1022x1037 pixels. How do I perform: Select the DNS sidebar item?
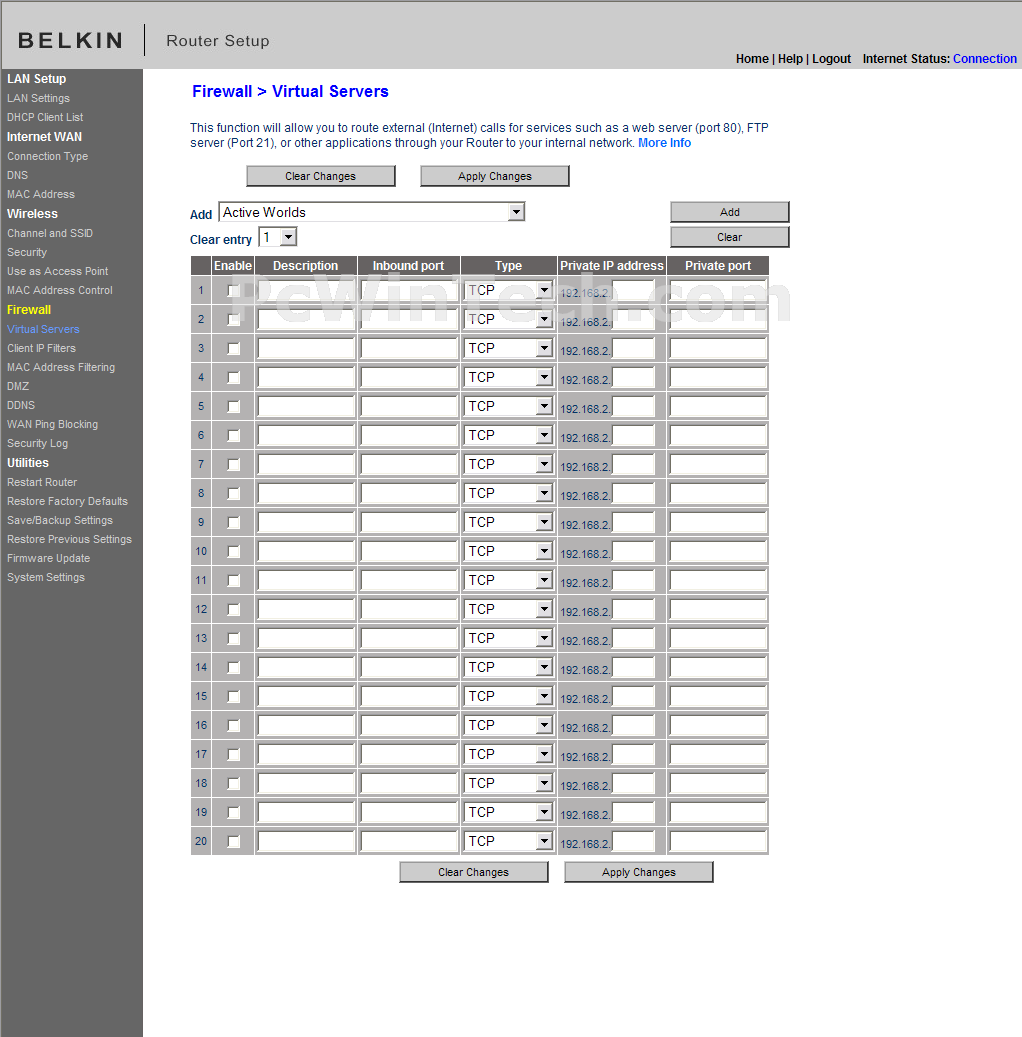pos(17,175)
